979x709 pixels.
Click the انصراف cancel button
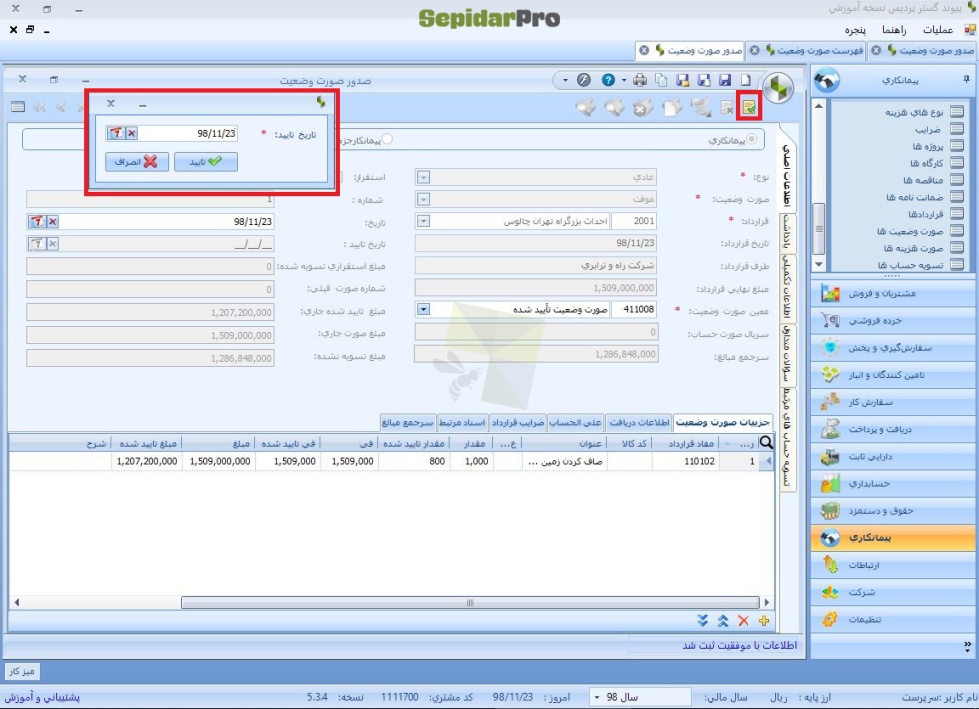point(137,162)
